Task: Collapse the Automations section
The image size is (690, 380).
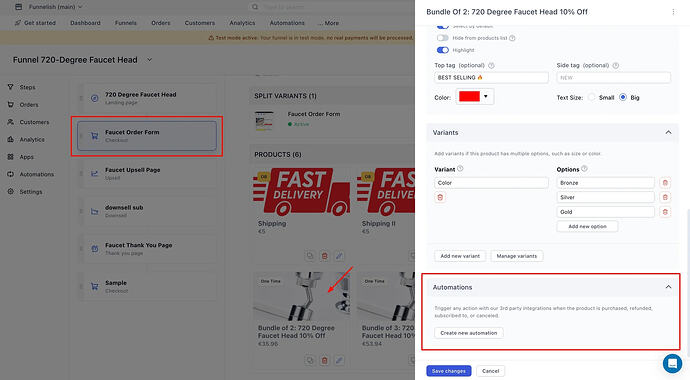Action: 668,287
